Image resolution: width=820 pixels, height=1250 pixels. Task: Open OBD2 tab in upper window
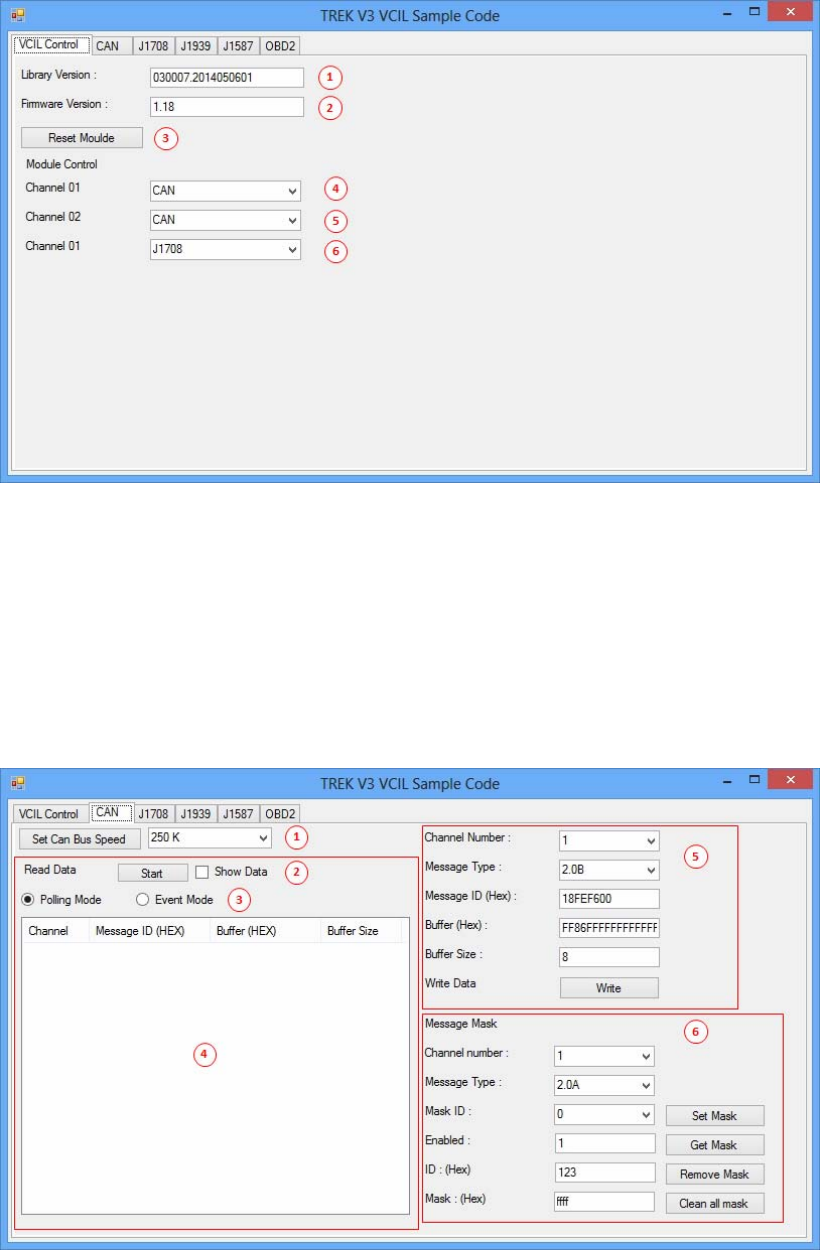[x=281, y=46]
